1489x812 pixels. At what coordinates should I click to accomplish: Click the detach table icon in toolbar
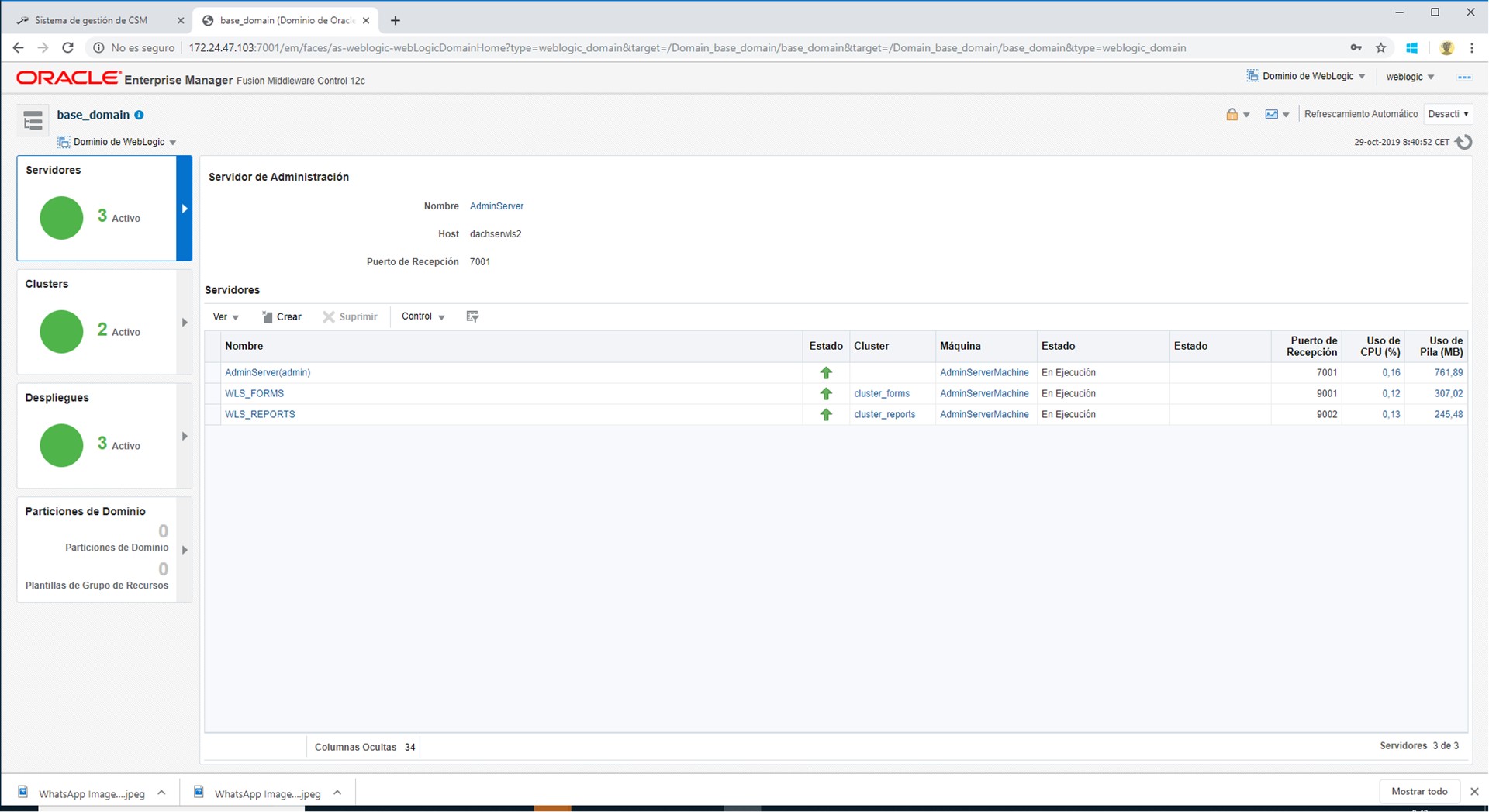(472, 316)
